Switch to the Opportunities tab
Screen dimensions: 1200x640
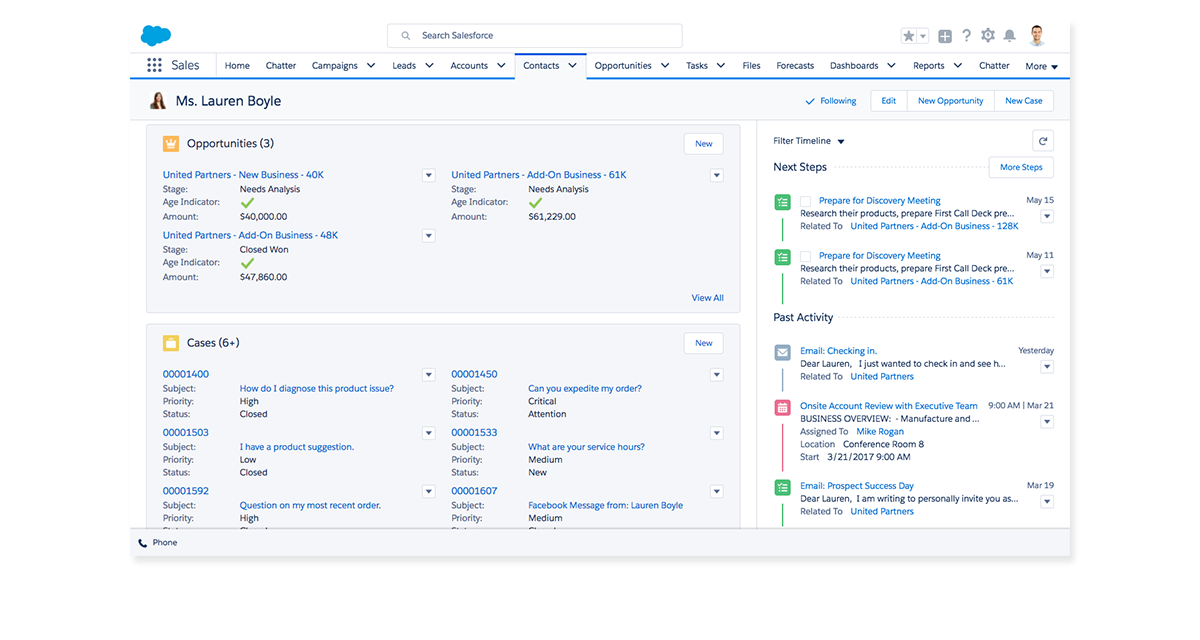623,66
